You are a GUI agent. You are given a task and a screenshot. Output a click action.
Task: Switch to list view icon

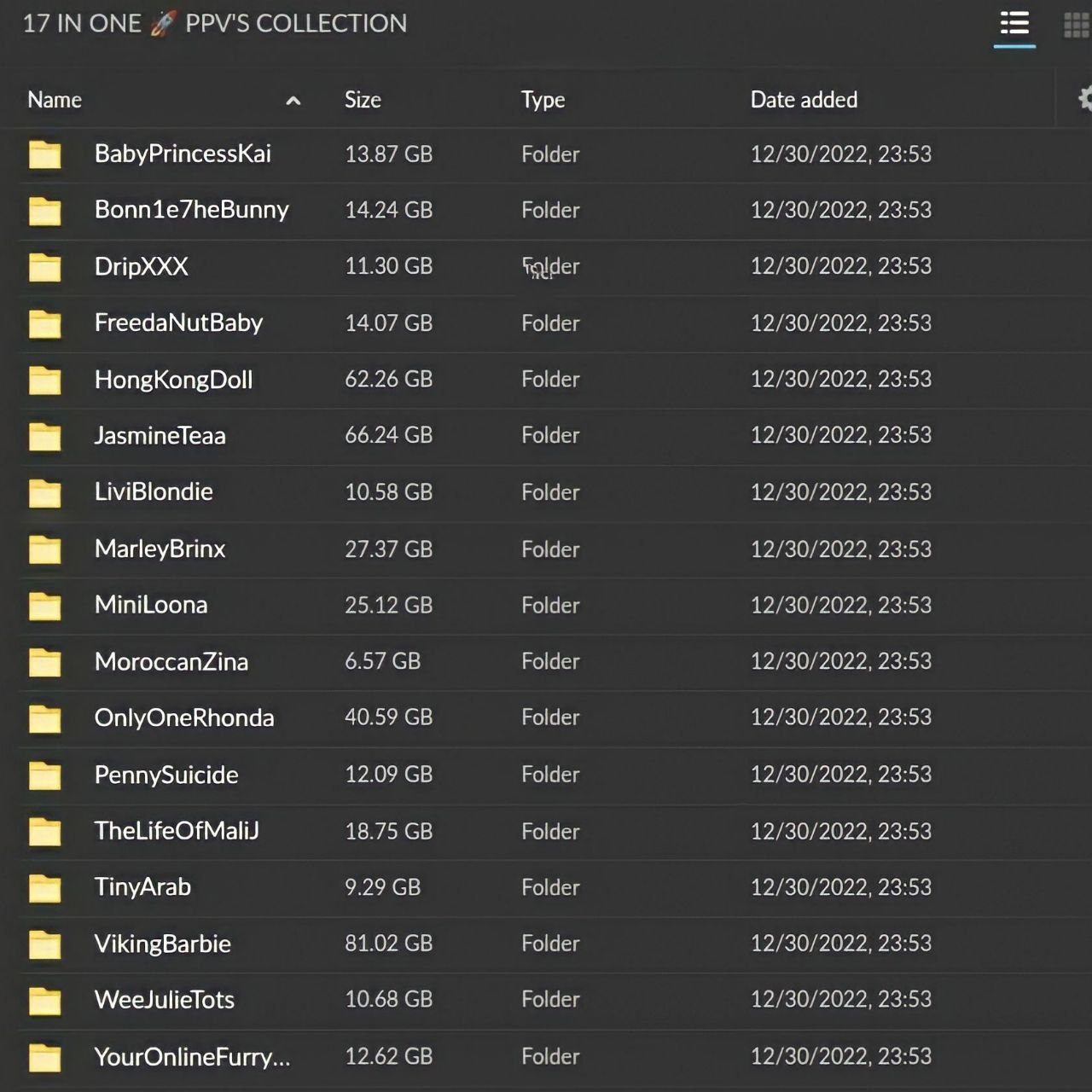(x=1014, y=24)
